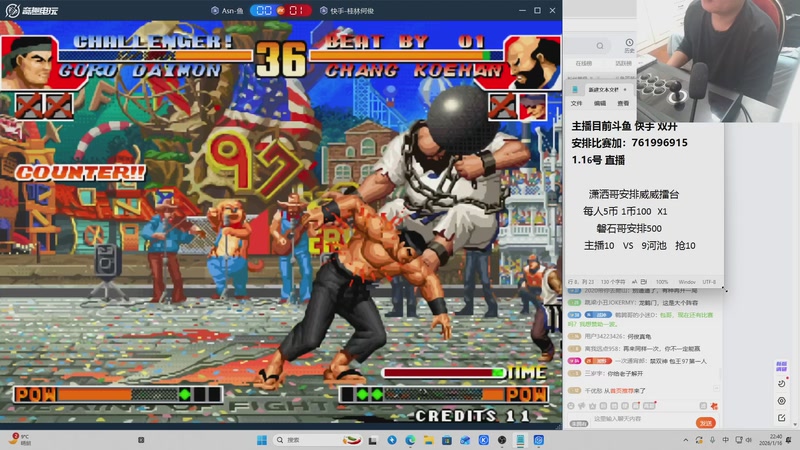Open the 历史 history clock icon

[630, 45]
